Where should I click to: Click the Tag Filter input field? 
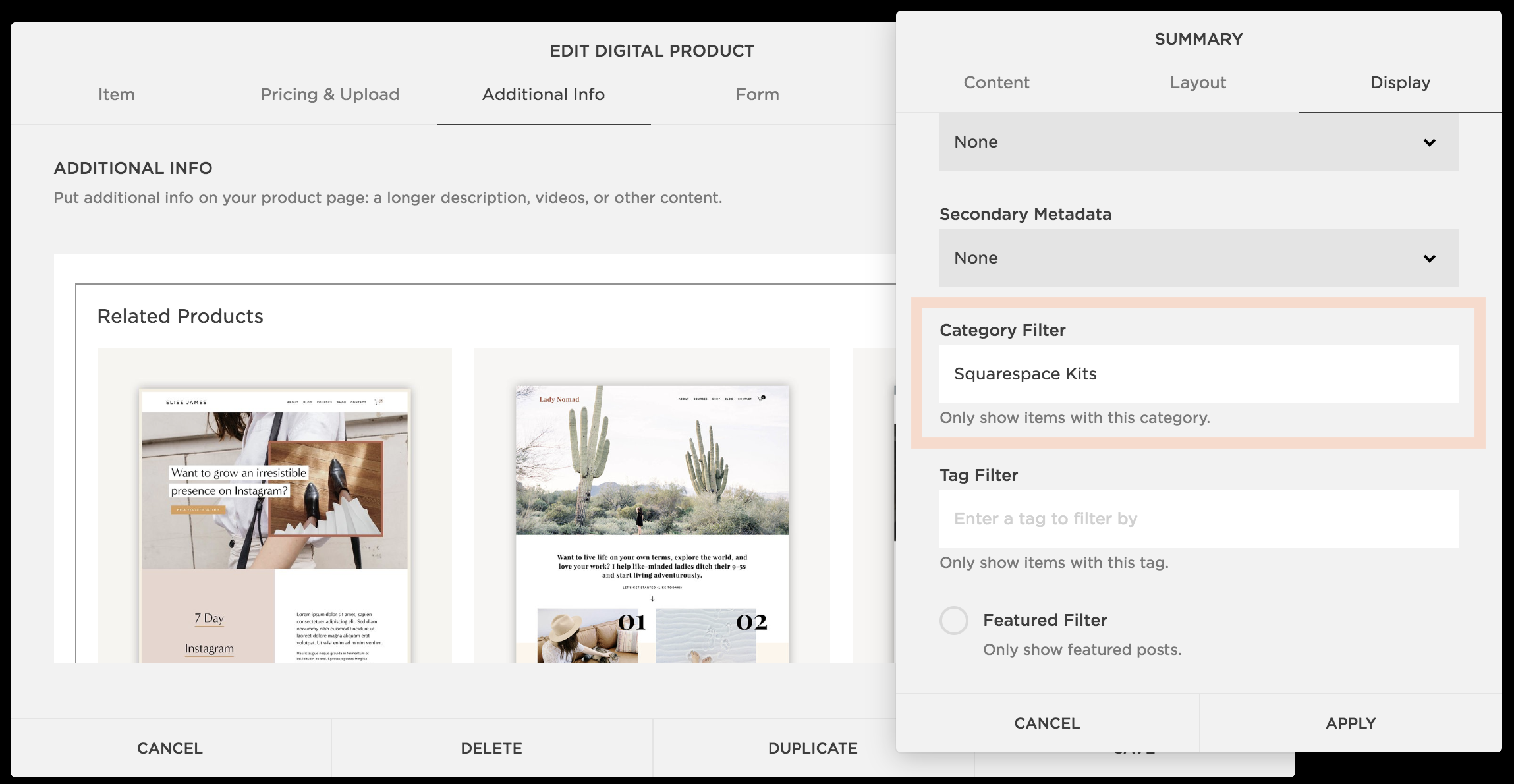[1198, 519]
